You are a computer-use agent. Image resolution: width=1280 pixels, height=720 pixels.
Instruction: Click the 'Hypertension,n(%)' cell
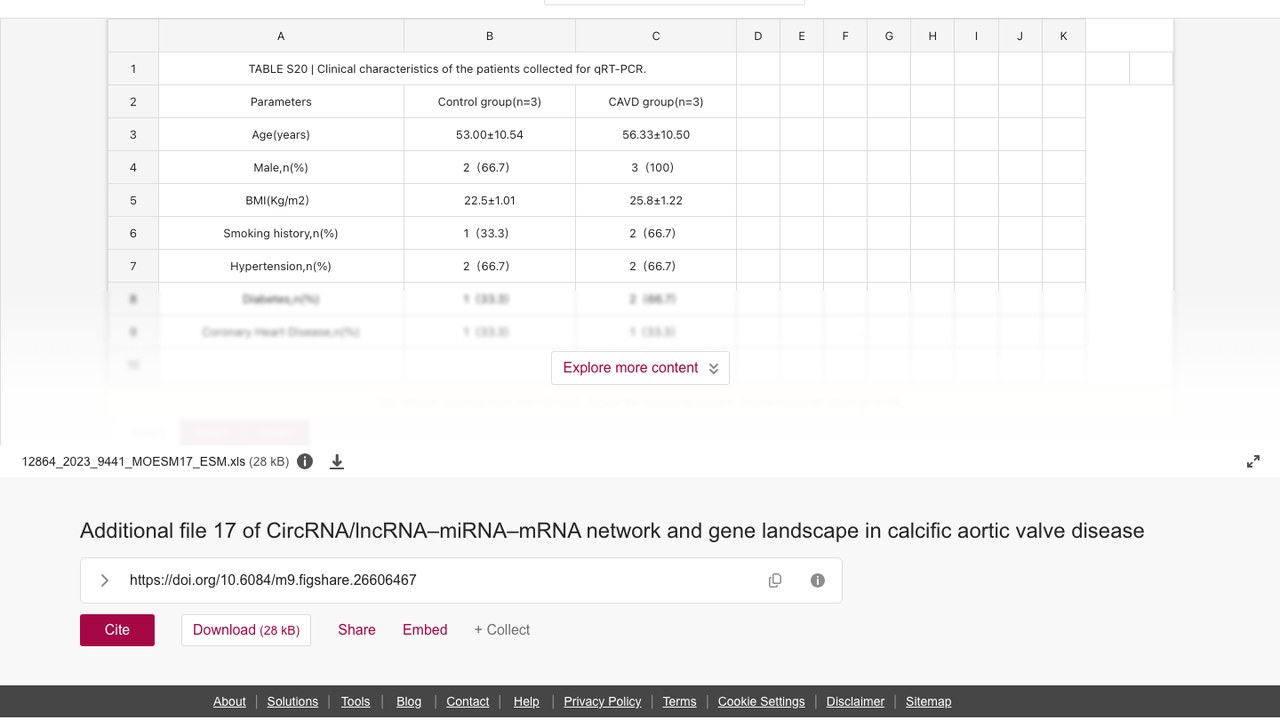coord(281,267)
